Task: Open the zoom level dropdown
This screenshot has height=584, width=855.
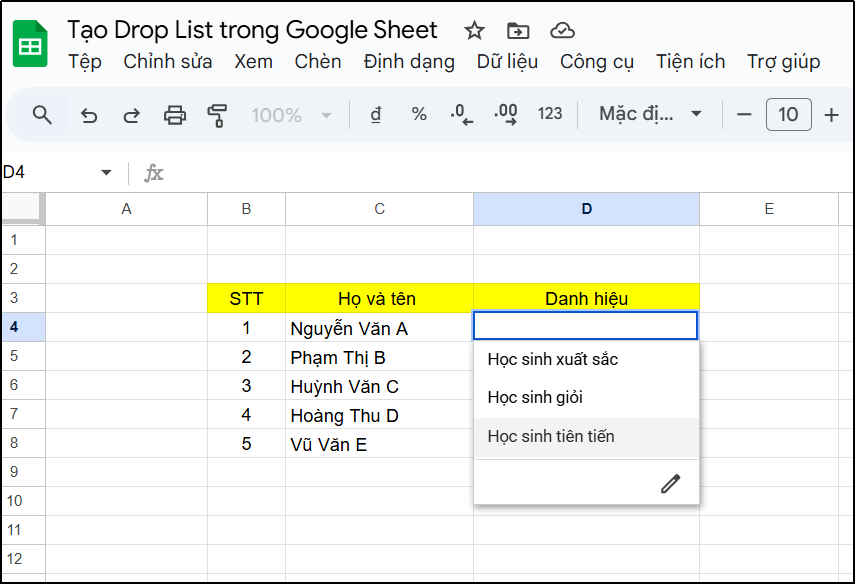Action: click(x=290, y=114)
